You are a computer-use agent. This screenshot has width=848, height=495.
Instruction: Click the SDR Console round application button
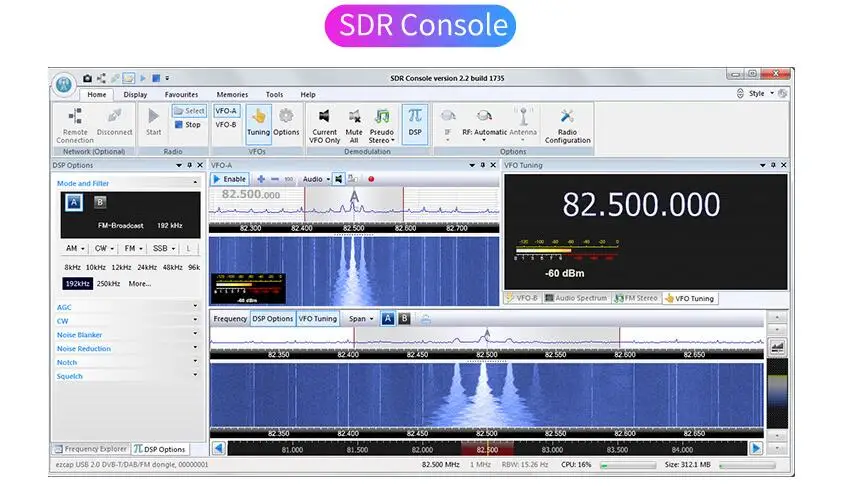(64, 84)
